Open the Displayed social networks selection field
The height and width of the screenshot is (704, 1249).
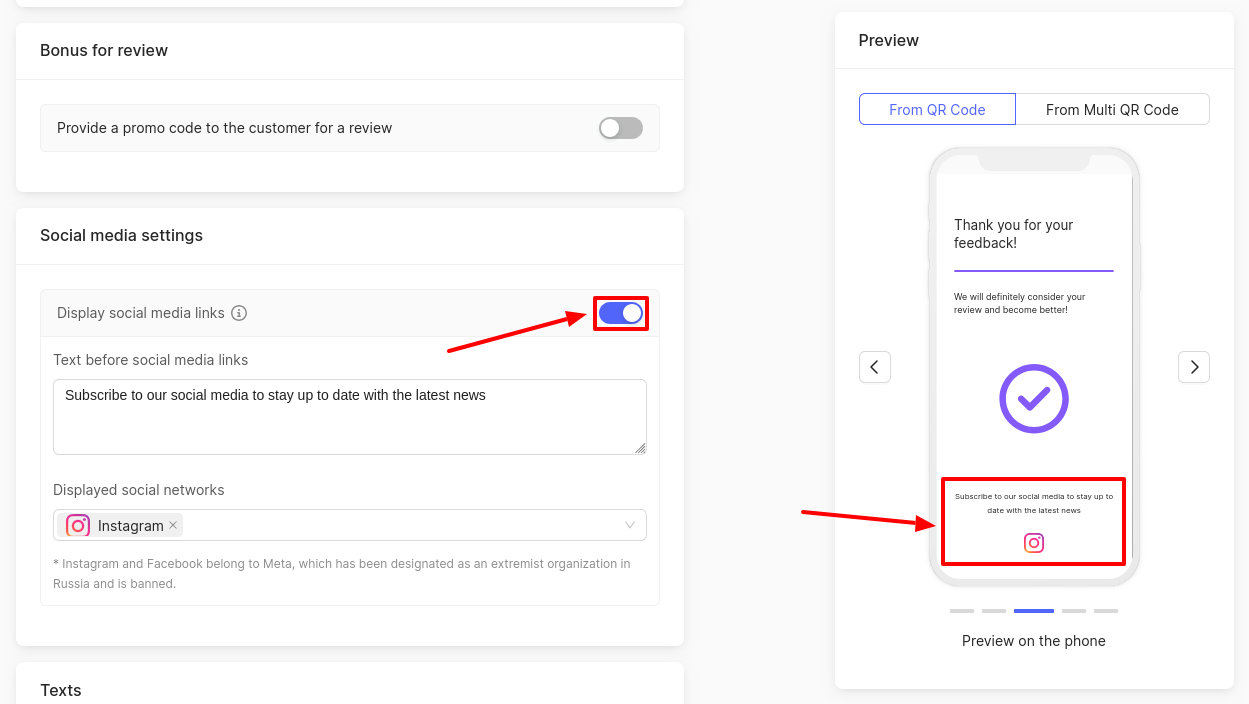pos(400,525)
